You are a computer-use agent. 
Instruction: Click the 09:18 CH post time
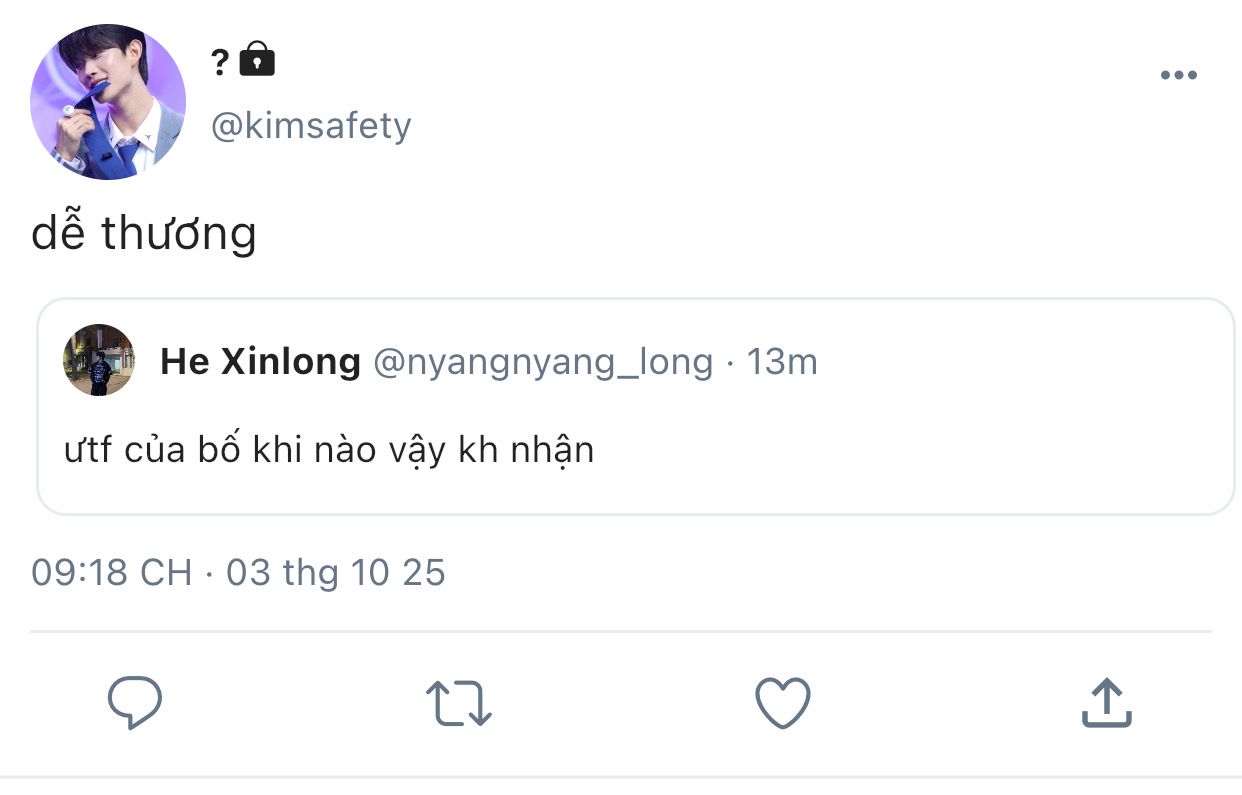coord(111,572)
